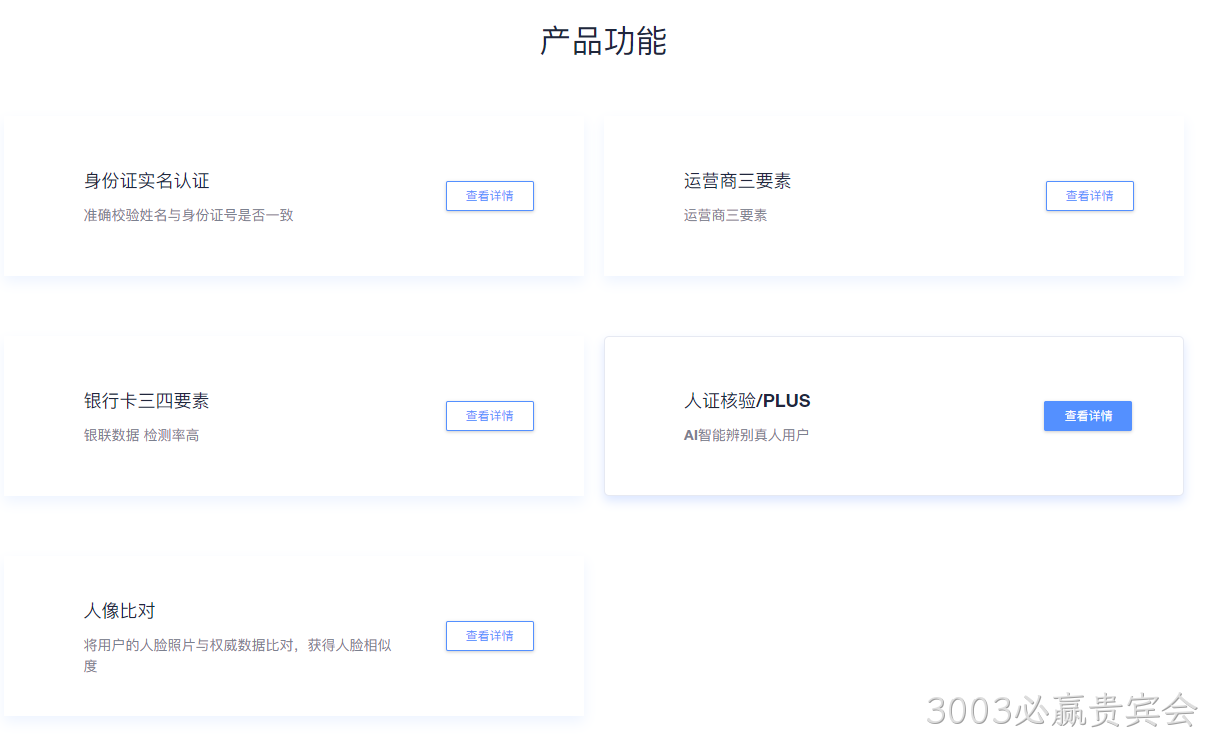This screenshot has width=1214, height=741.
Task: Click the 运营商三要素 heading
Action: [738, 181]
